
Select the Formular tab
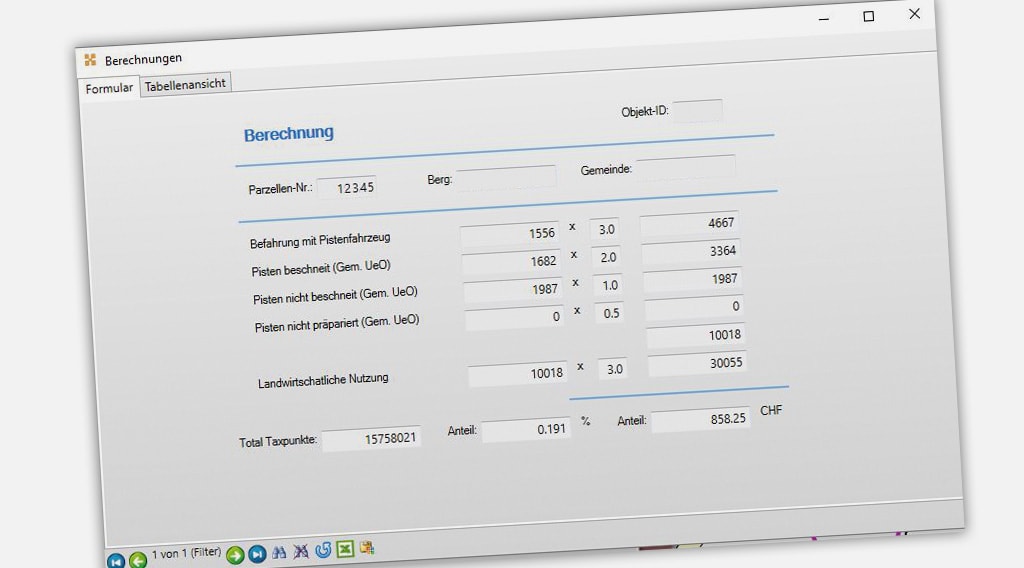click(109, 88)
